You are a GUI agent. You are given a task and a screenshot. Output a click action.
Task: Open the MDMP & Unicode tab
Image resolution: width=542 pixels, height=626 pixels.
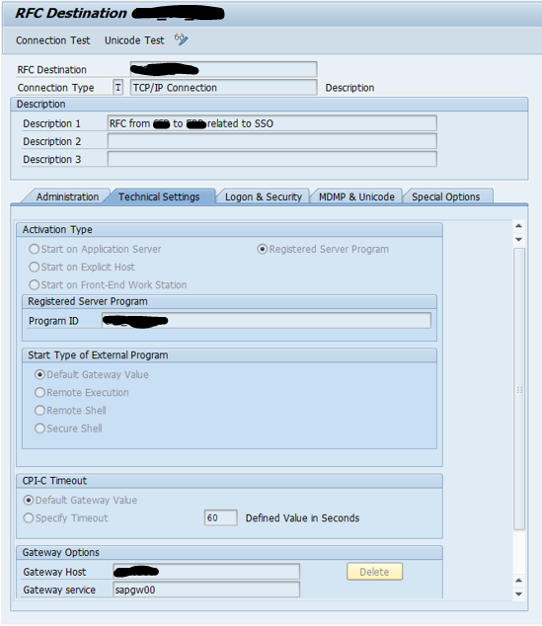356,197
